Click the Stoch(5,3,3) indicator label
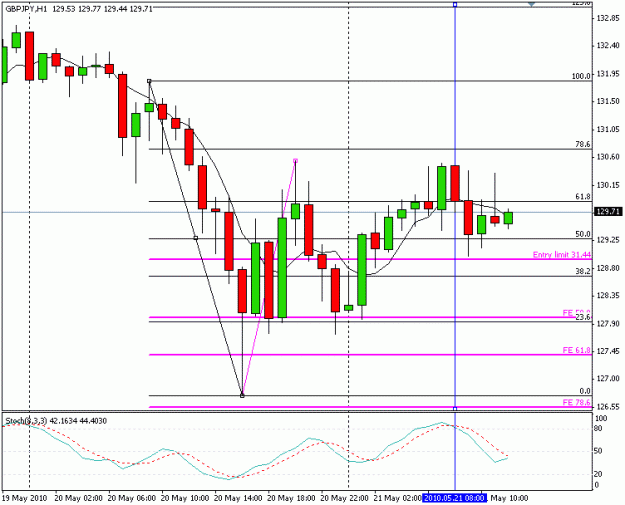The image size is (625, 505). pos(27,421)
